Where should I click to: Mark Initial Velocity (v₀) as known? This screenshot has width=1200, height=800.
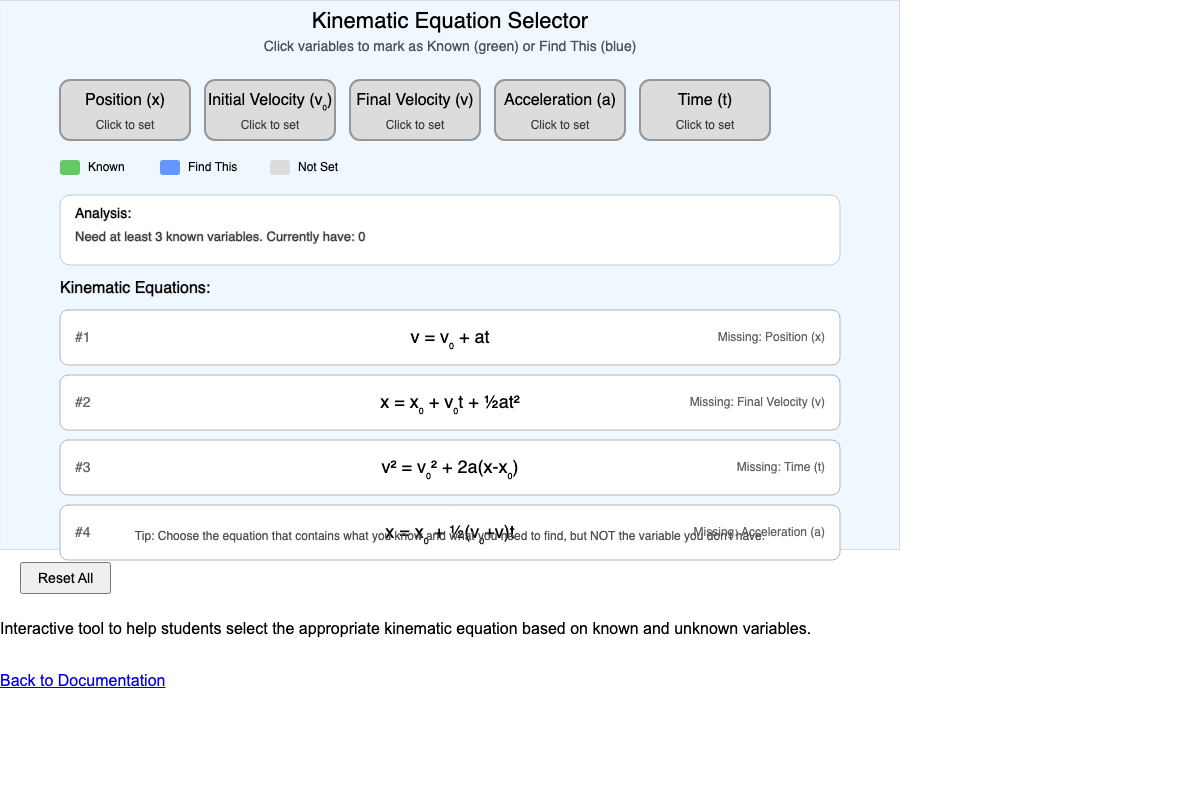pos(269,110)
